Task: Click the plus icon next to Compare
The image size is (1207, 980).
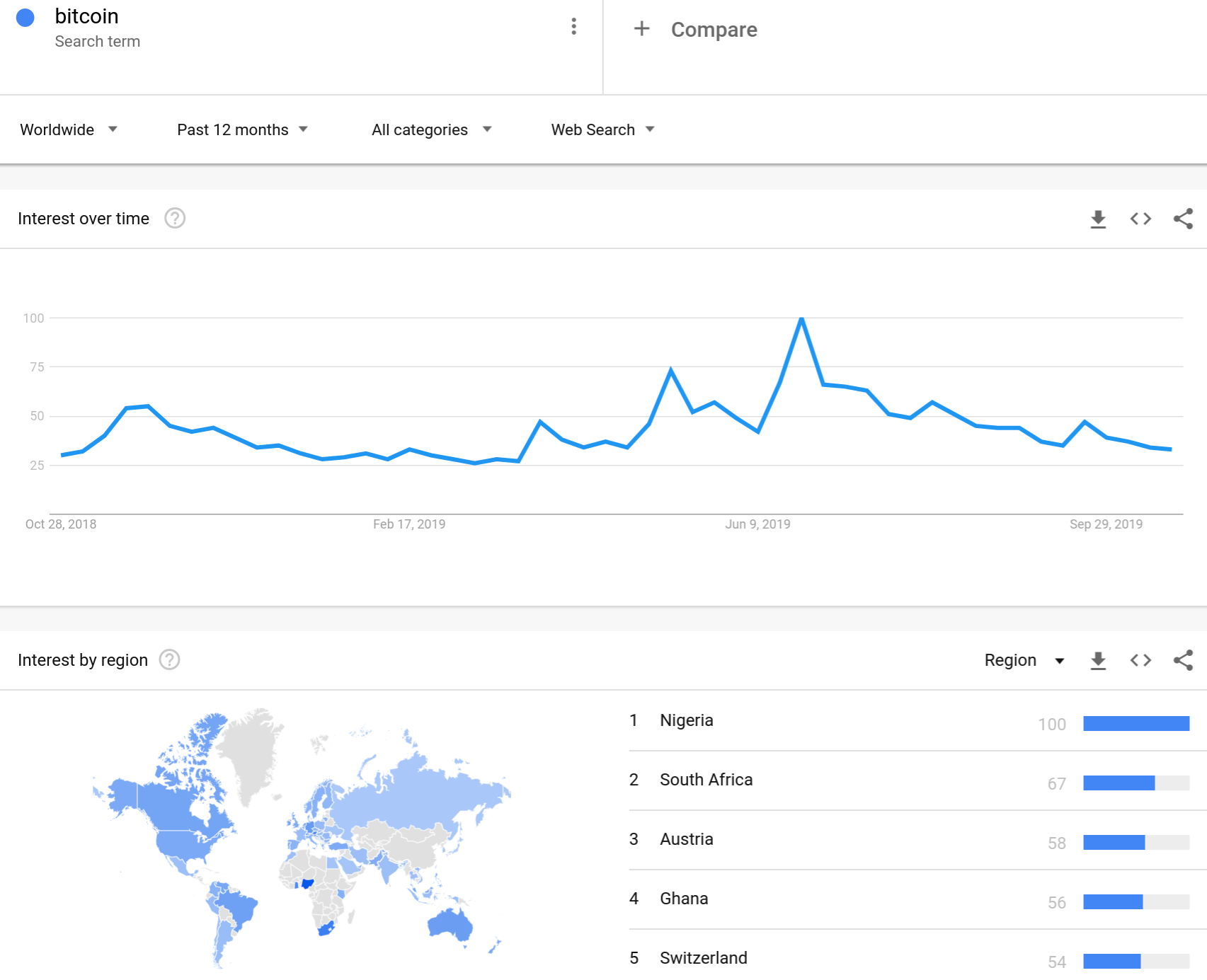Action: click(641, 28)
